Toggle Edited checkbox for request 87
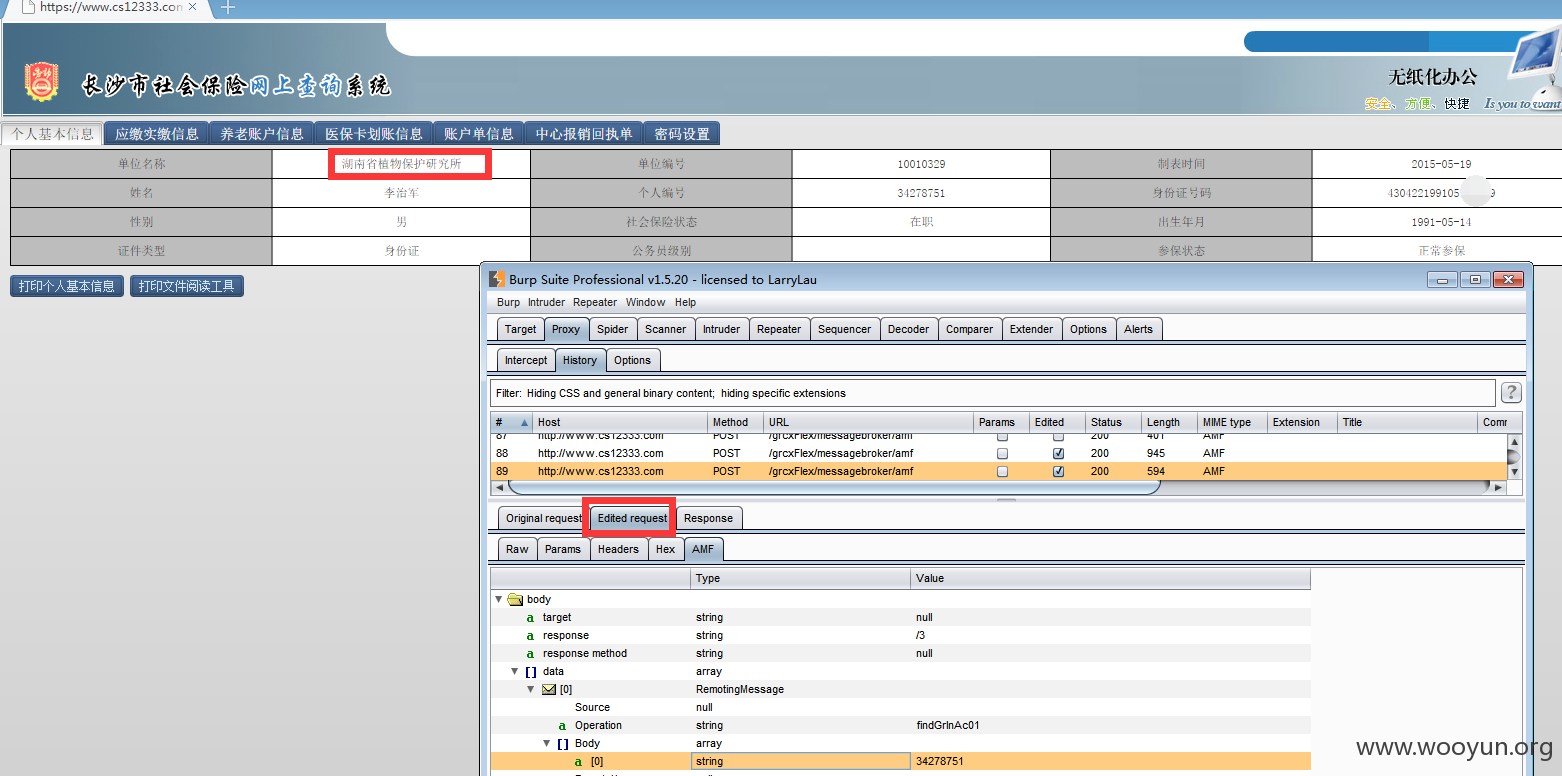 point(1058,437)
